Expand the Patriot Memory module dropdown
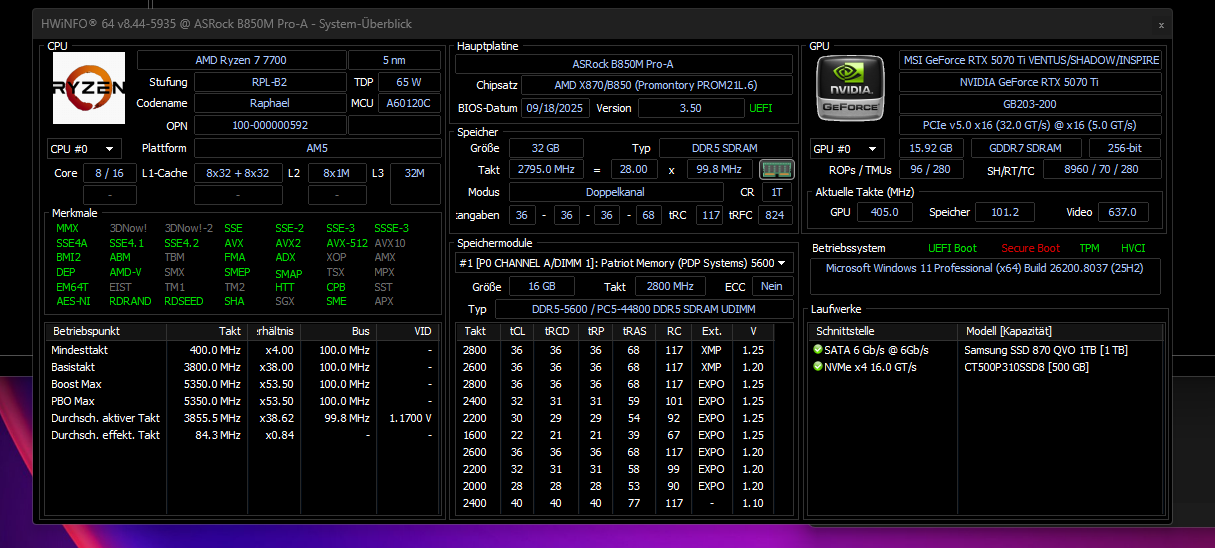 624,263
